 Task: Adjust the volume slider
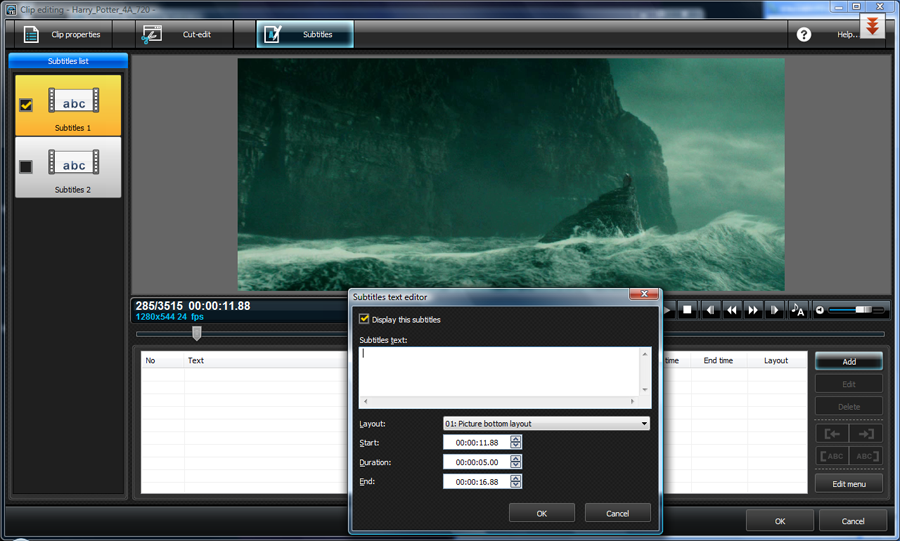857,310
